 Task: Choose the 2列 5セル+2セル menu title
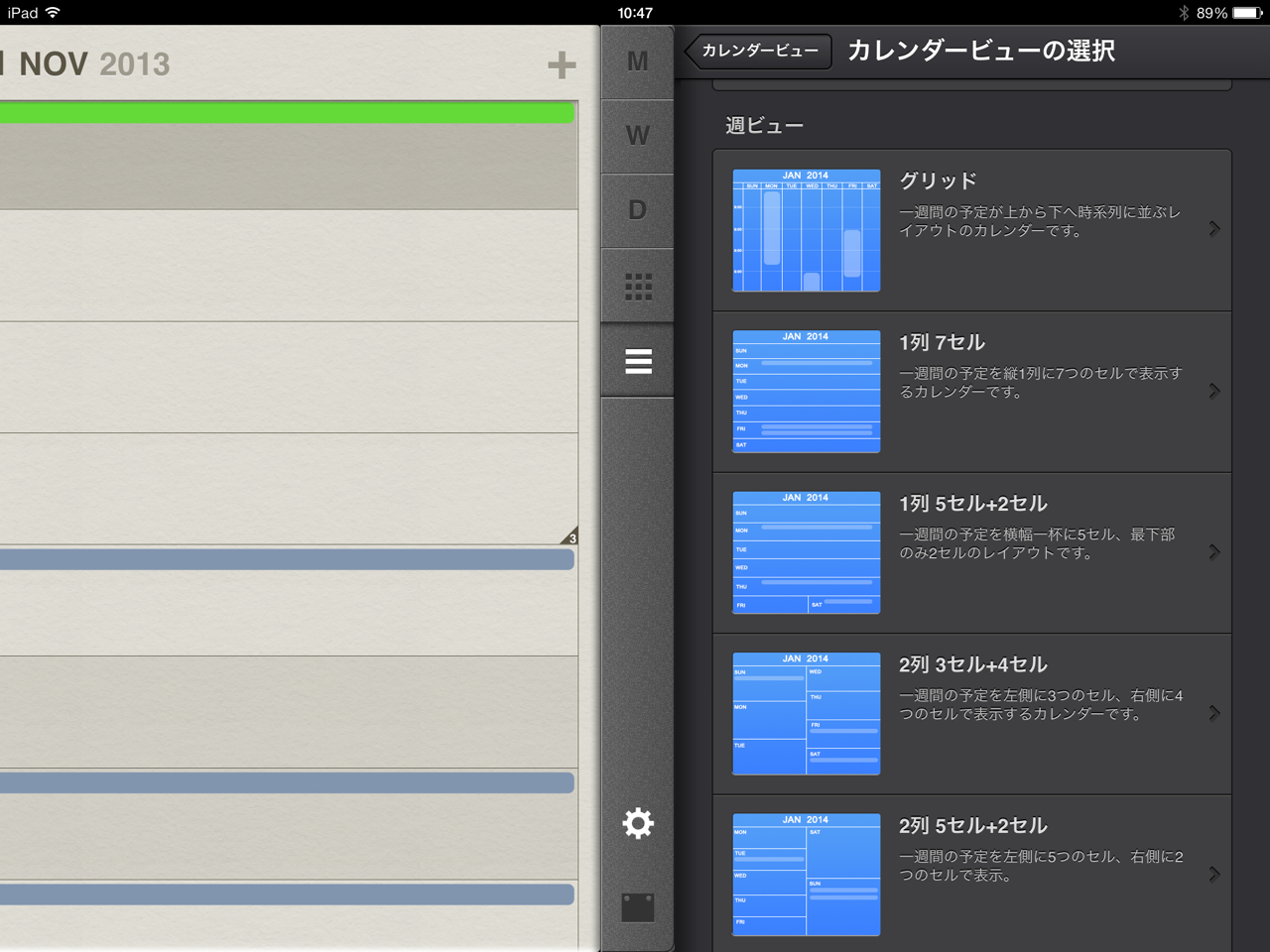(972, 826)
